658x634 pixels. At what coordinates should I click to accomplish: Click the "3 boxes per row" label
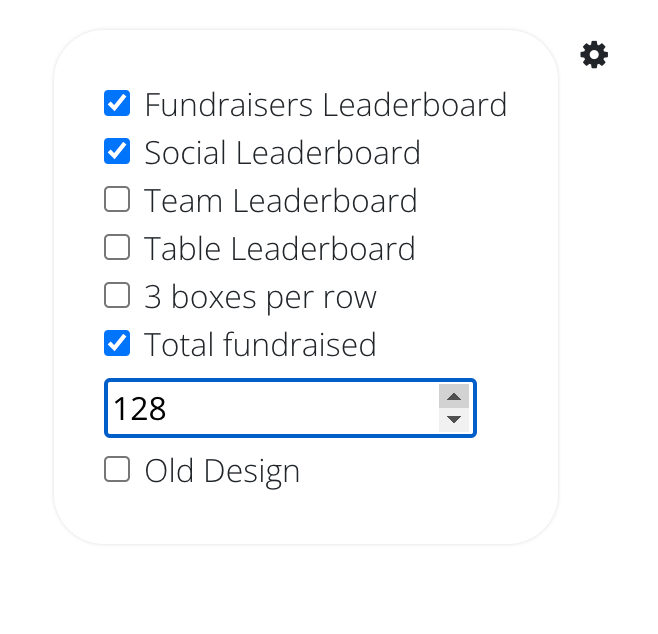tap(260, 296)
